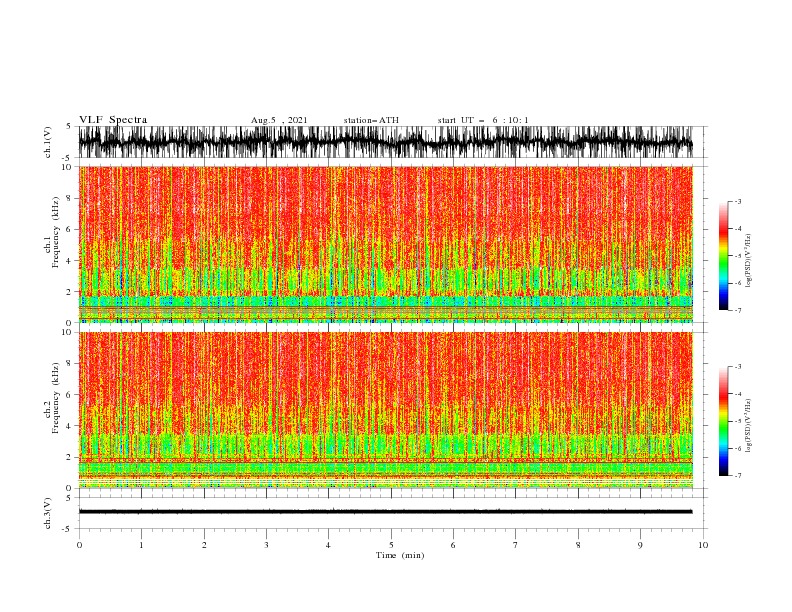
Task: Click the time axis tick label "9"
Action: click(640, 545)
